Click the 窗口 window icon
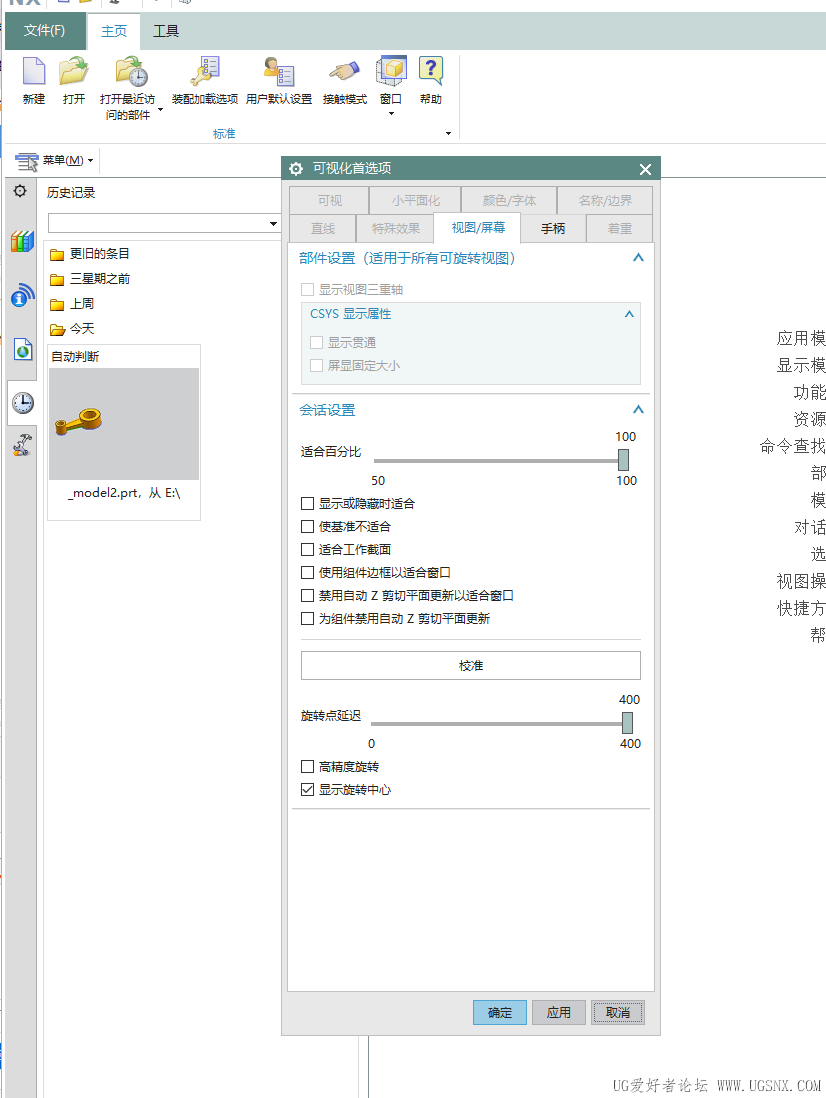The image size is (826, 1098). click(x=391, y=71)
